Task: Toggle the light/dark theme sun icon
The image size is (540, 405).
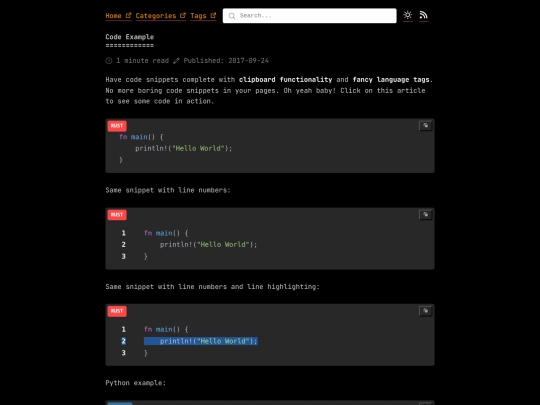Action: point(408,15)
